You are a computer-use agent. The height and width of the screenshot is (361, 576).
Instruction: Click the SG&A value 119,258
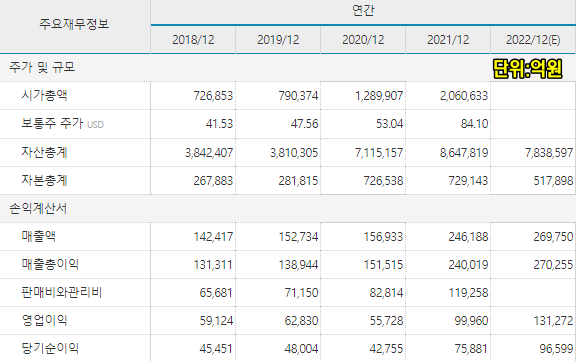pyautogui.click(x=468, y=293)
